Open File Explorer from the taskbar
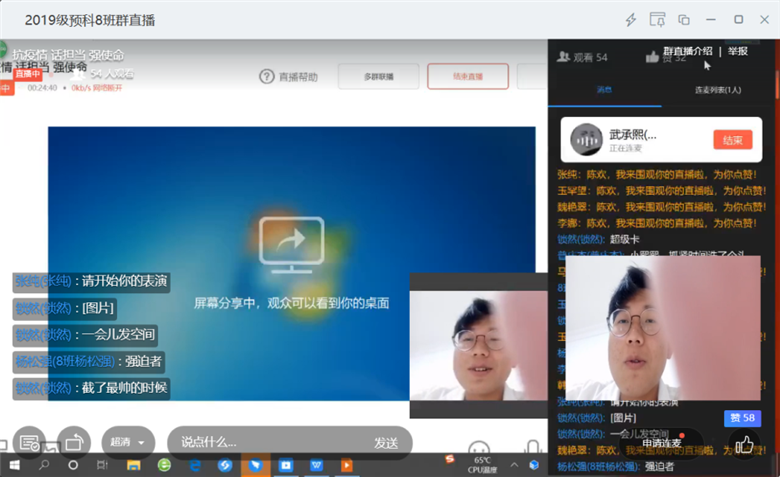Screen dimensions: 780x477 pyautogui.click(x=133, y=465)
